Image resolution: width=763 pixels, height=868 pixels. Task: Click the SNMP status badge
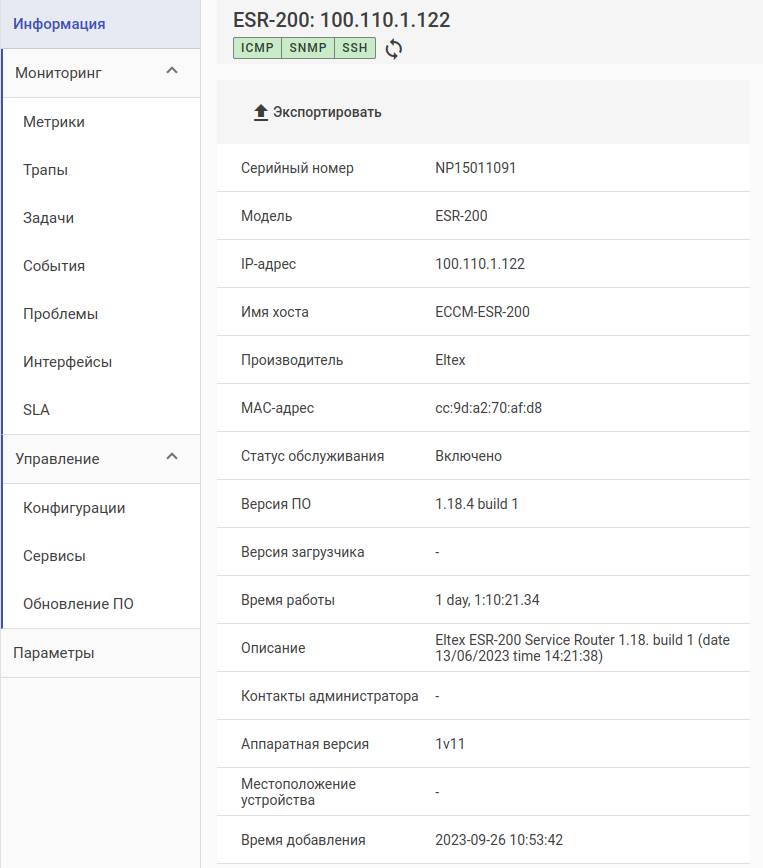tap(307, 48)
